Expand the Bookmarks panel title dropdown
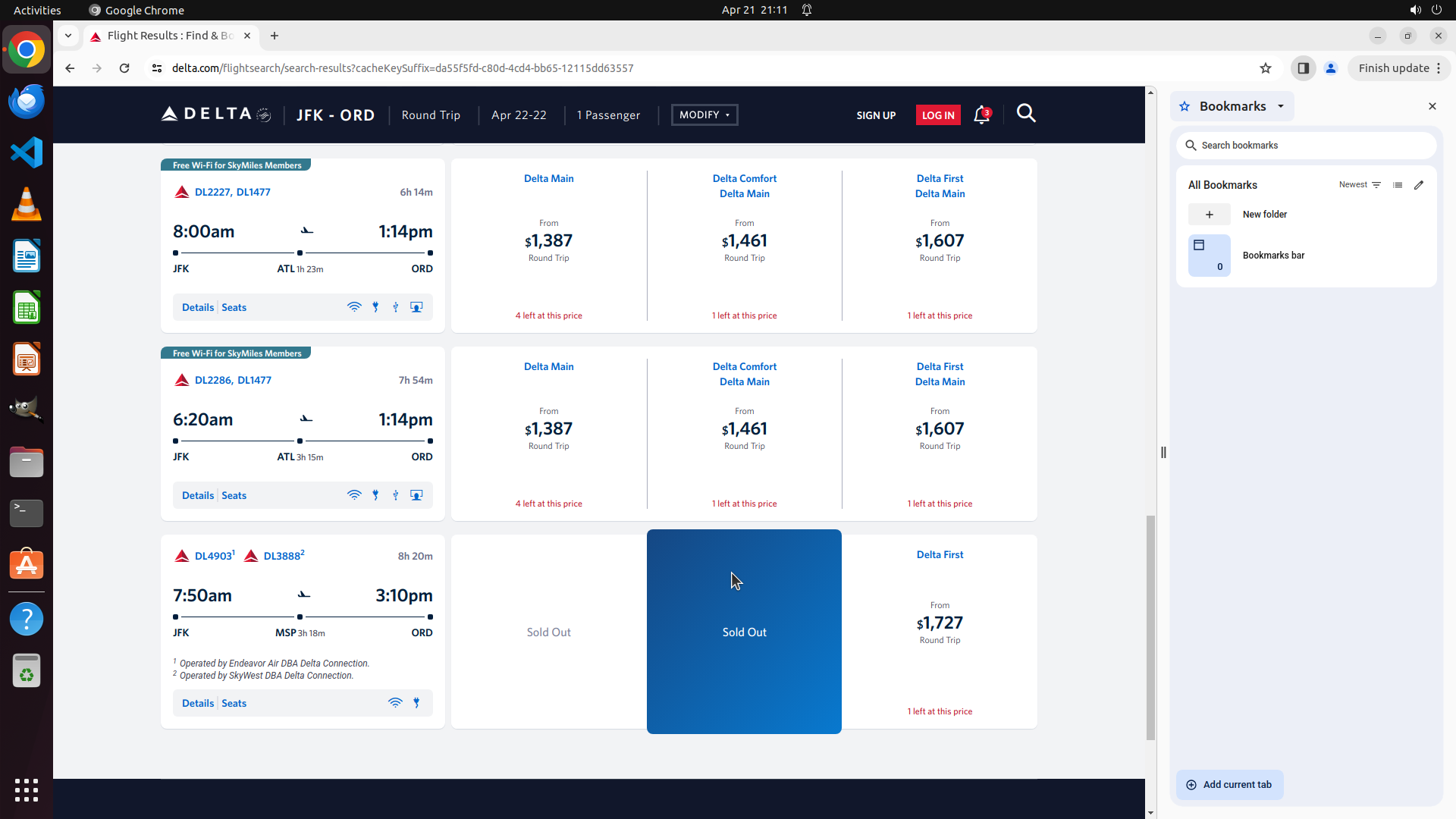1456x819 pixels. coord(1281,106)
